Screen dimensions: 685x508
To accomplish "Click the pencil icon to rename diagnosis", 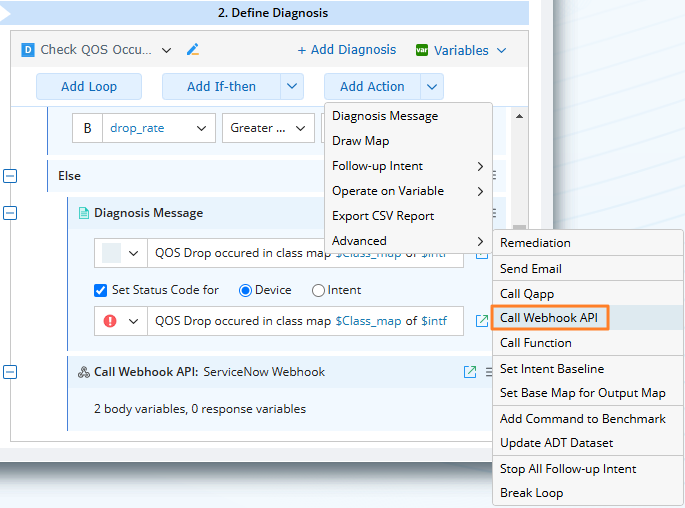I will pyautogui.click(x=193, y=49).
